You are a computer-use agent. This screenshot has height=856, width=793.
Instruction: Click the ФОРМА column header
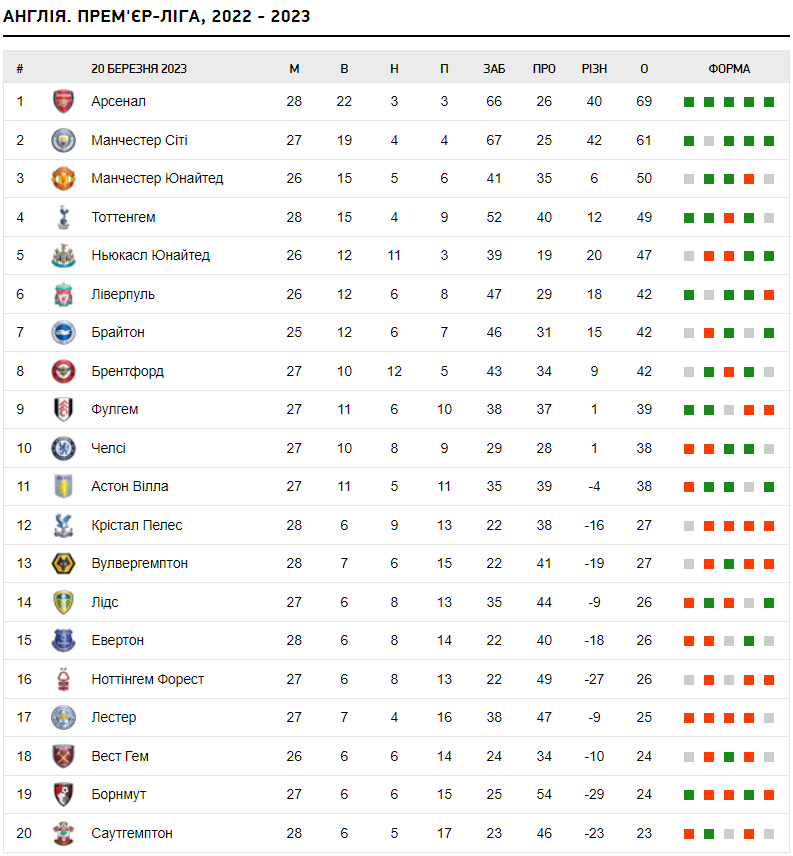(x=729, y=69)
